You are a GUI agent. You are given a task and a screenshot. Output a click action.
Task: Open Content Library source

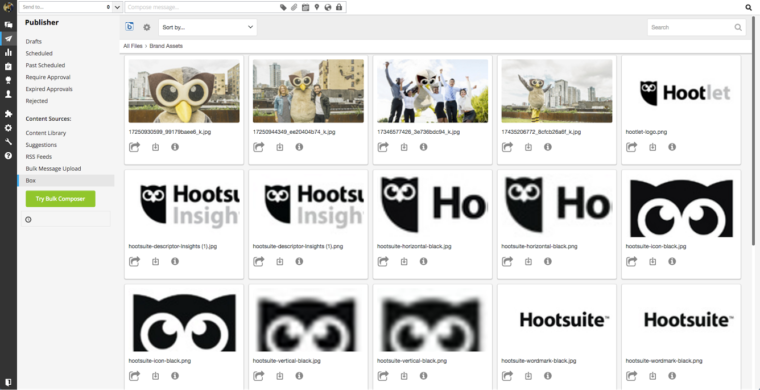[x=46, y=133]
